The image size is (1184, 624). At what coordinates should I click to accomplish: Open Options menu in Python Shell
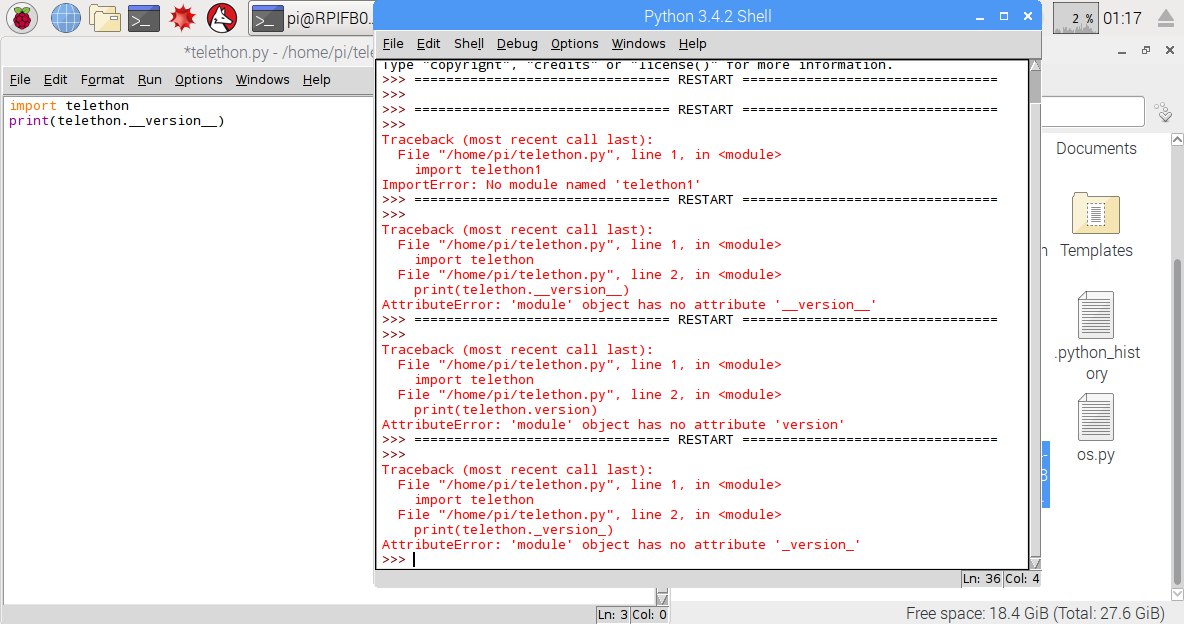[x=574, y=44]
